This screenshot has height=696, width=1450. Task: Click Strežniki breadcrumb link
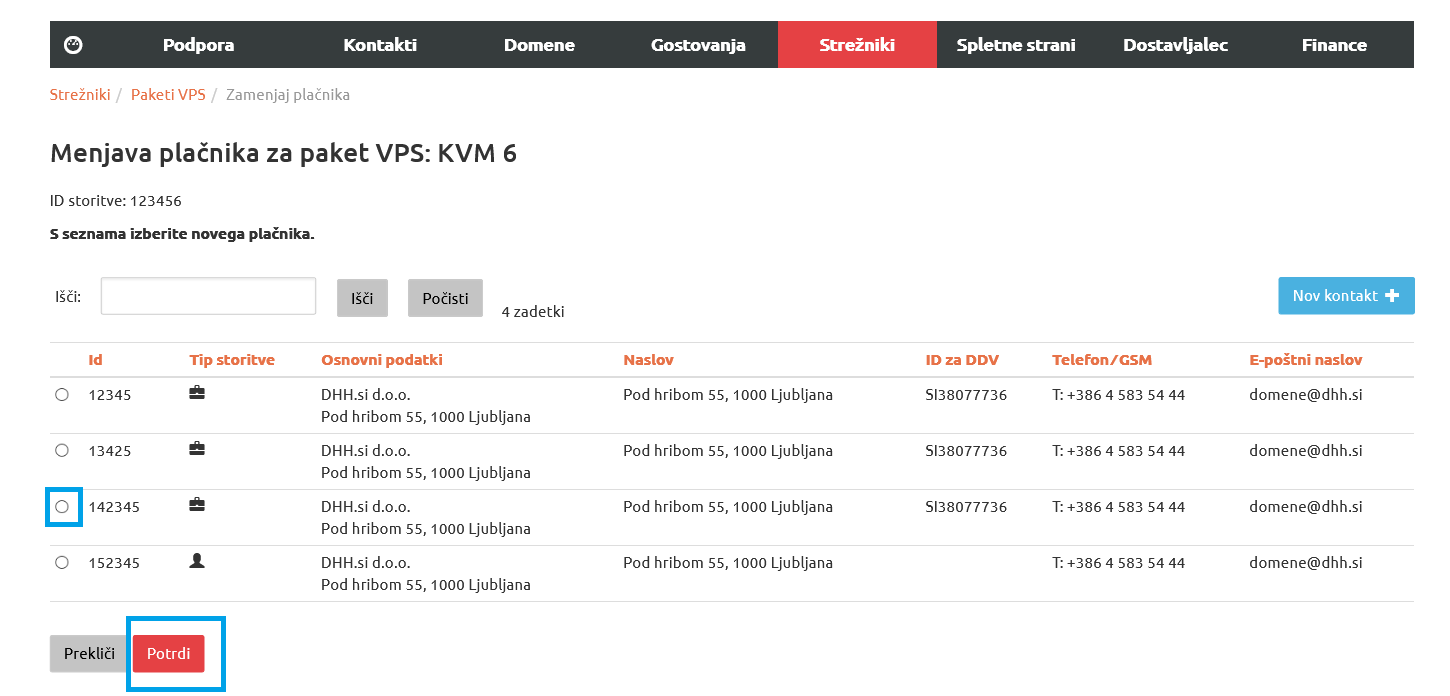pos(80,95)
